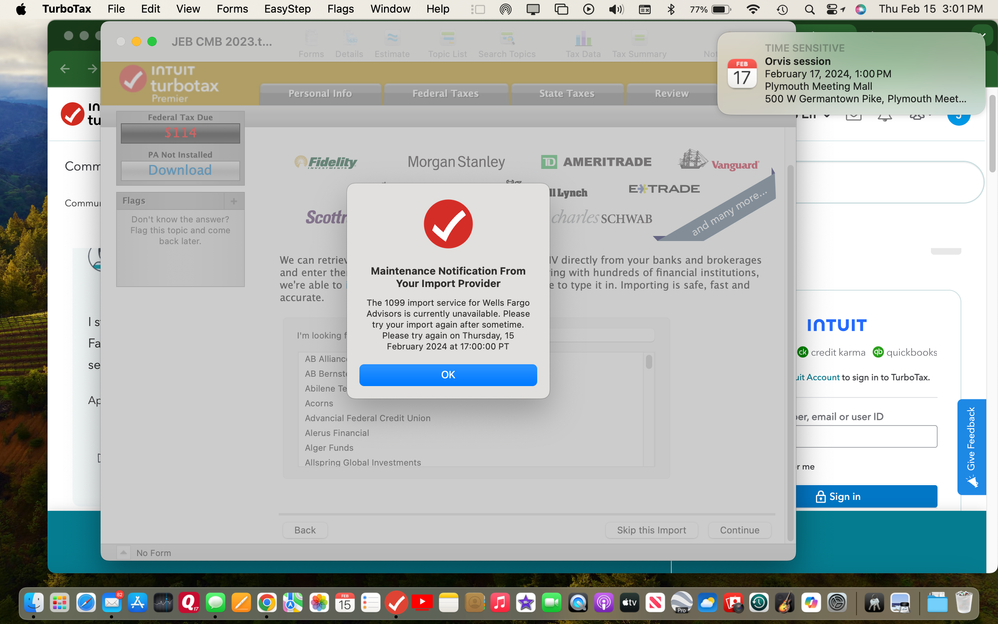Open the Flags menu
This screenshot has height=624, width=998.
[x=341, y=9]
